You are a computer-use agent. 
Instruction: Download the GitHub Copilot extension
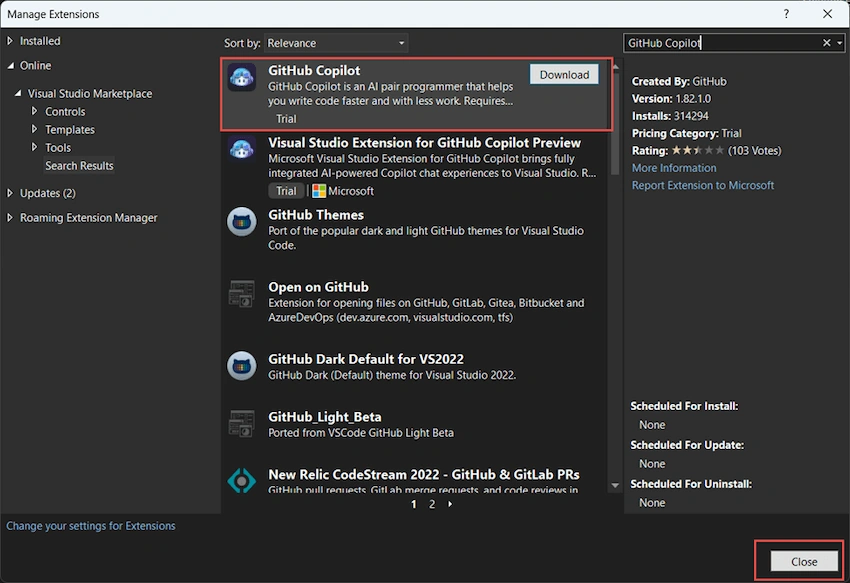coord(564,74)
